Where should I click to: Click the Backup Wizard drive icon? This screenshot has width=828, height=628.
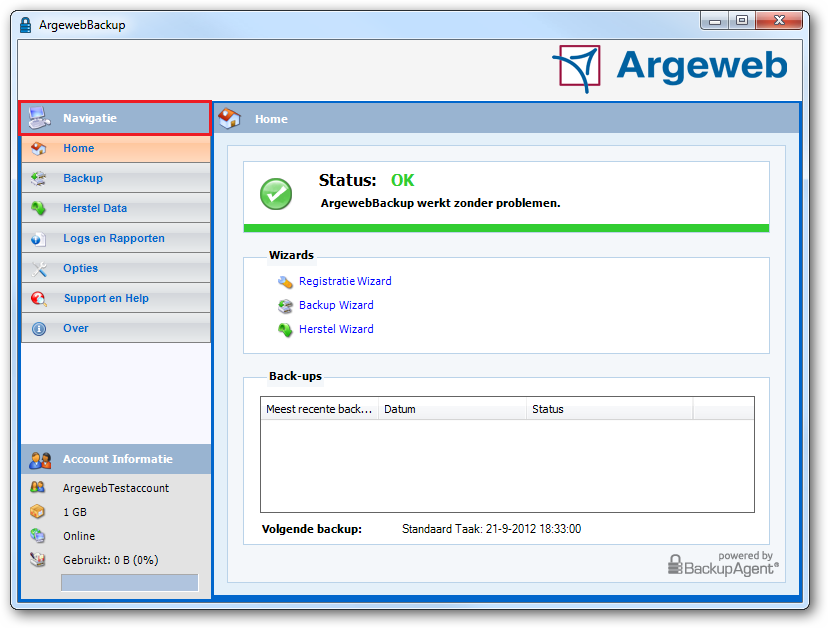click(285, 306)
